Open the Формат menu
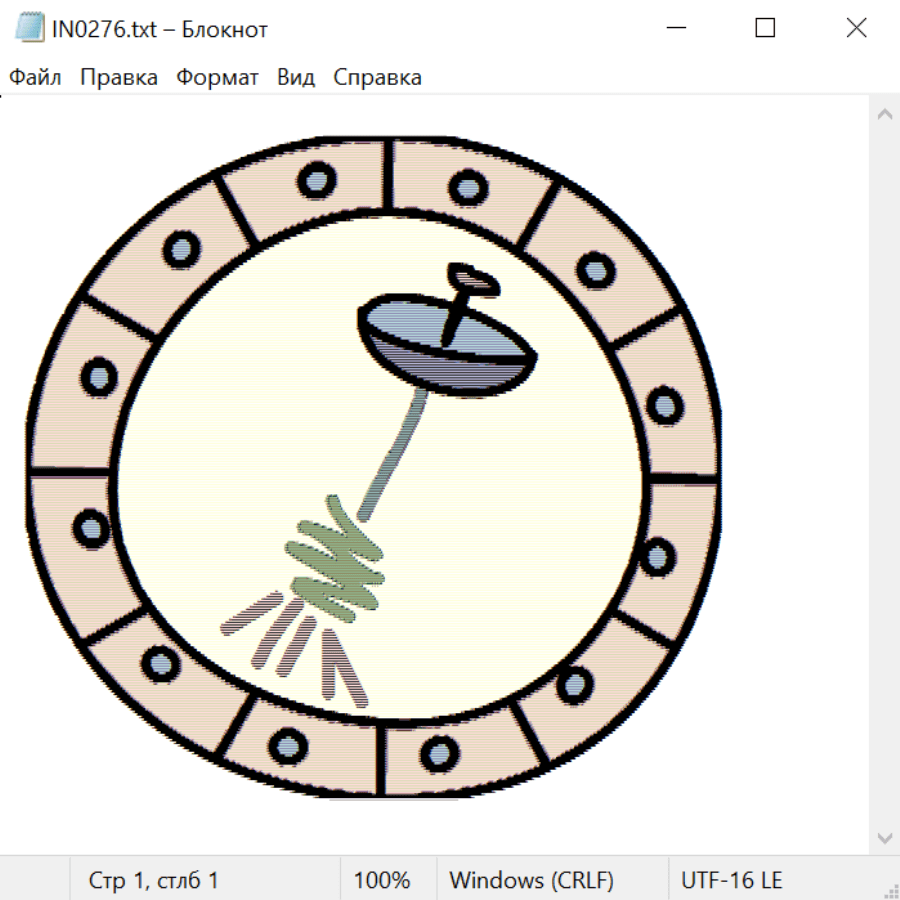The height and width of the screenshot is (900, 900). click(x=217, y=78)
